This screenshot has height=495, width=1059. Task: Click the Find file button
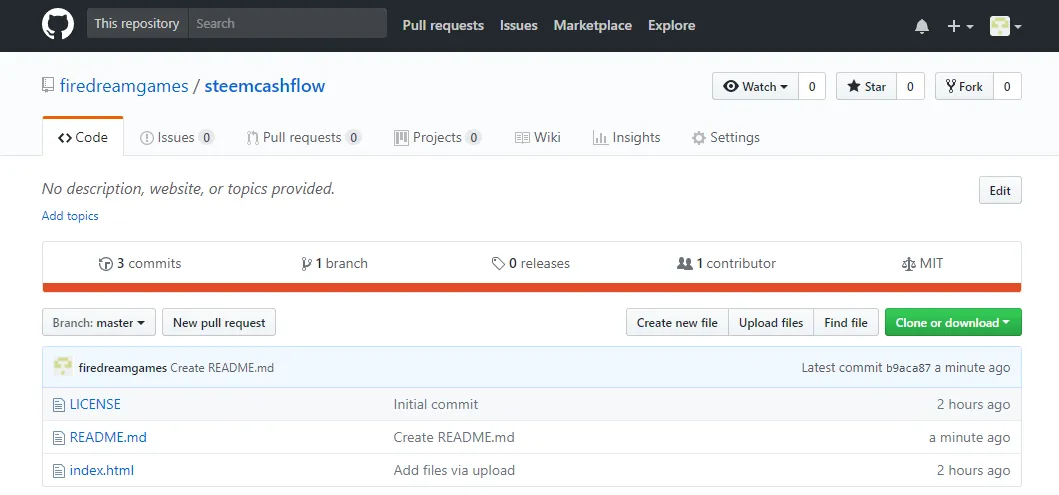tap(846, 323)
